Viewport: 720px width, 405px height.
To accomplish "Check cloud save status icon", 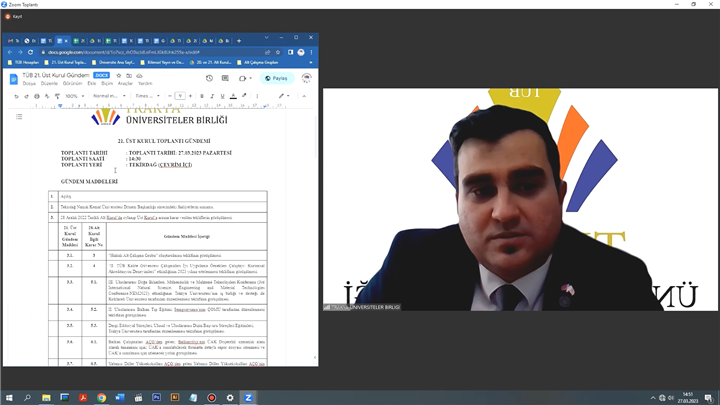I will [140, 75].
